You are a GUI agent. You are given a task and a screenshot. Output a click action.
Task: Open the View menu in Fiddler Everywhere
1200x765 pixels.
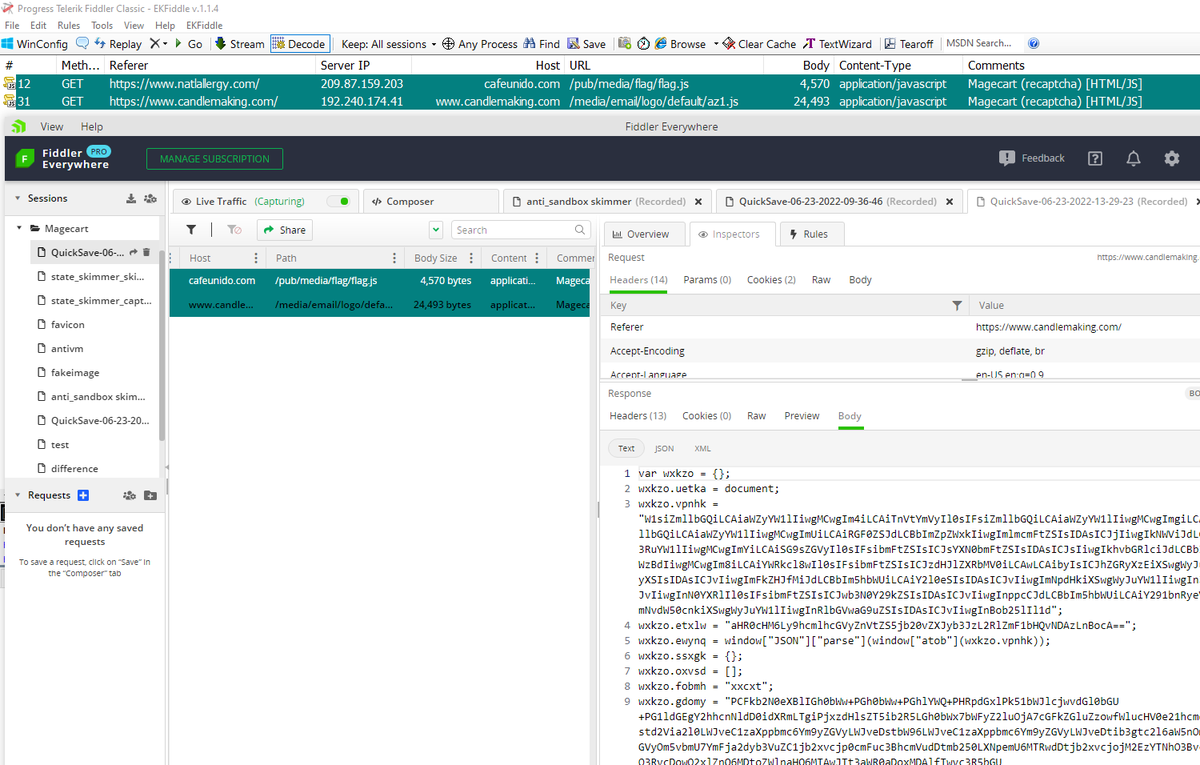point(52,127)
